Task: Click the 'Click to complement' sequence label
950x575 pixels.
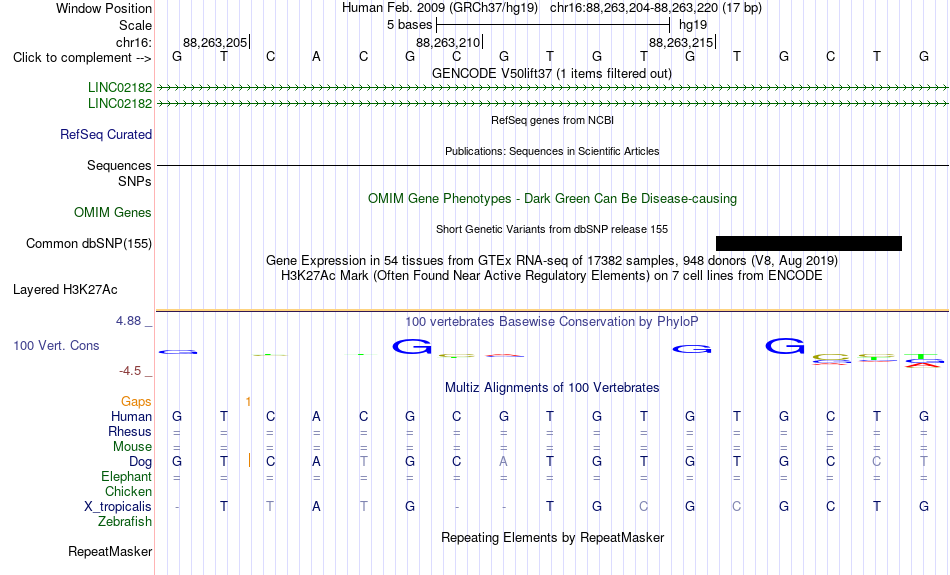Action: click(82, 58)
